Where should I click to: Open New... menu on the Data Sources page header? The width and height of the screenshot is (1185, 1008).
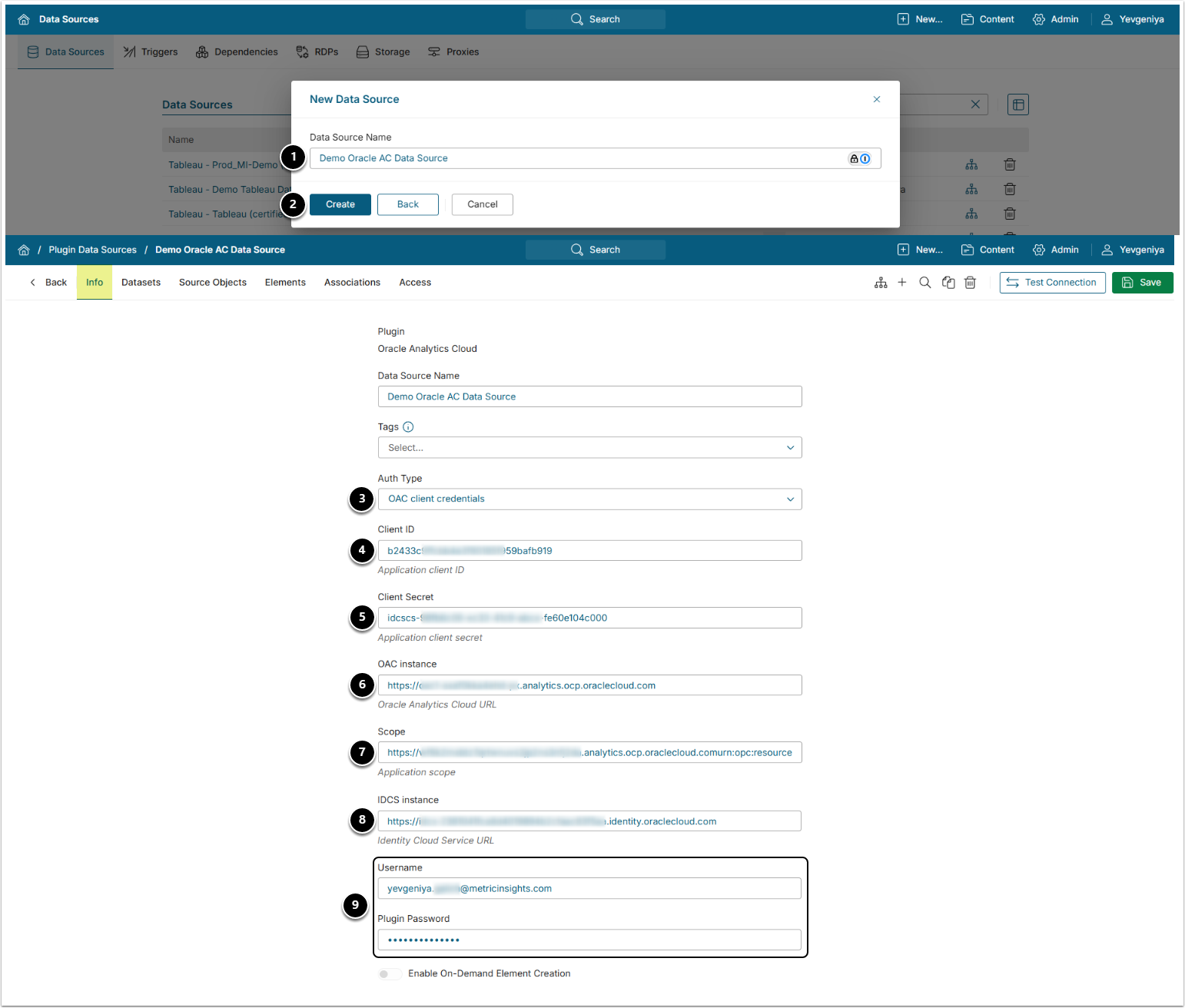pos(920,19)
